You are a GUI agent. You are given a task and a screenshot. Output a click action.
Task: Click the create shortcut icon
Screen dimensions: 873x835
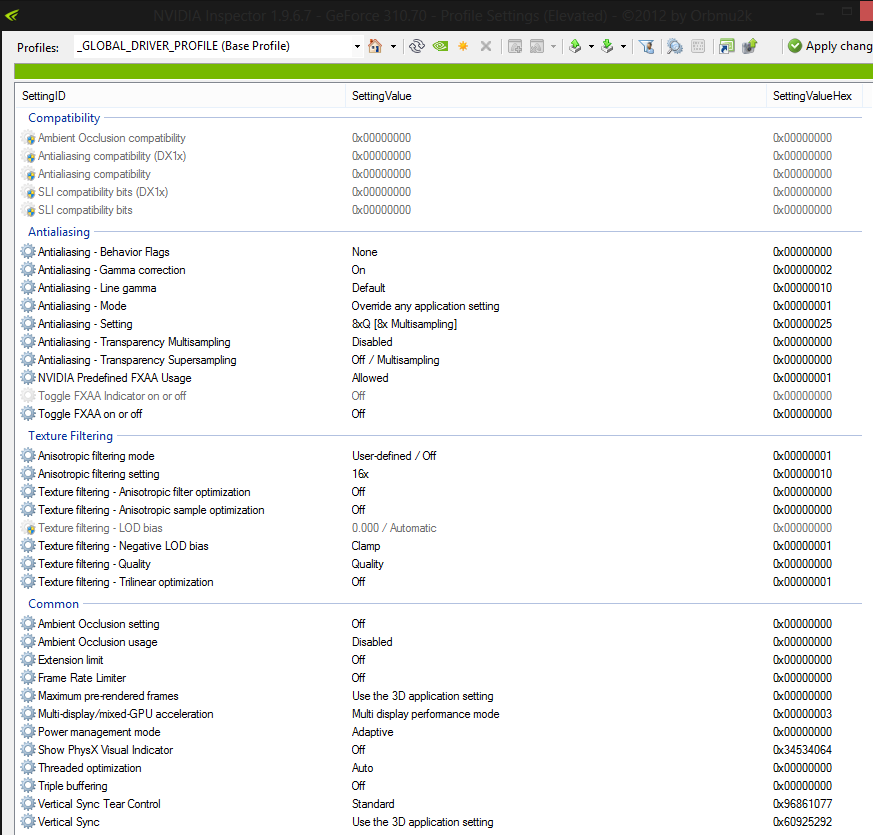pyautogui.click(x=726, y=46)
